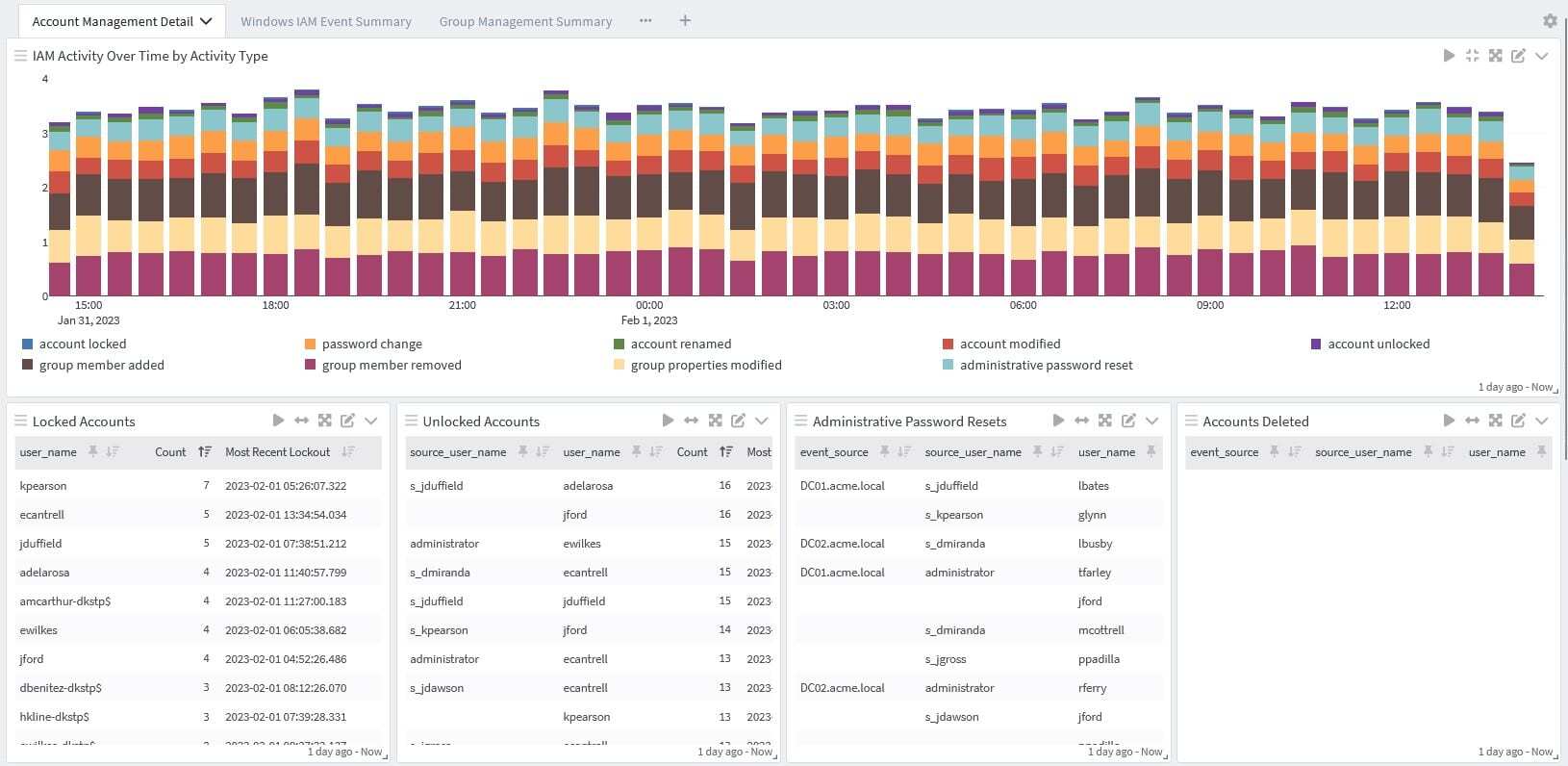Expand Unlocked Accounts widget to full screen
The height and width of the screenshot is (766, 1568).
(x=715, y=421)
